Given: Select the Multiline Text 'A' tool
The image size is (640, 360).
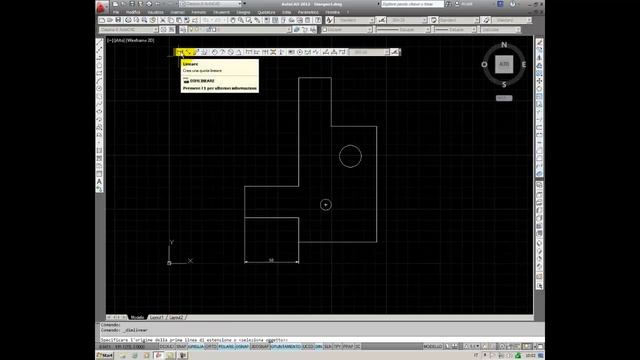Looking at the screenshot, I should [99, 181].
